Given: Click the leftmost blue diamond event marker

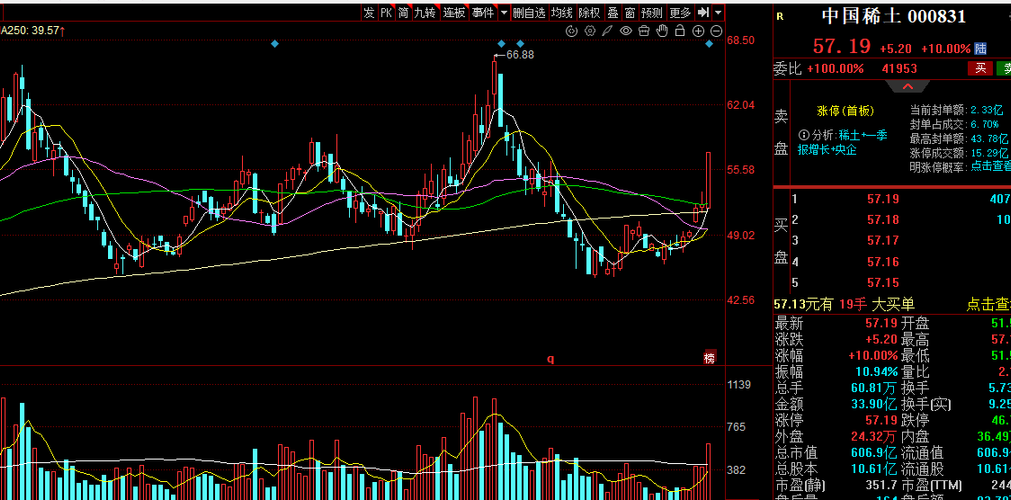Looking at the screenshot, I should point(275,43).
